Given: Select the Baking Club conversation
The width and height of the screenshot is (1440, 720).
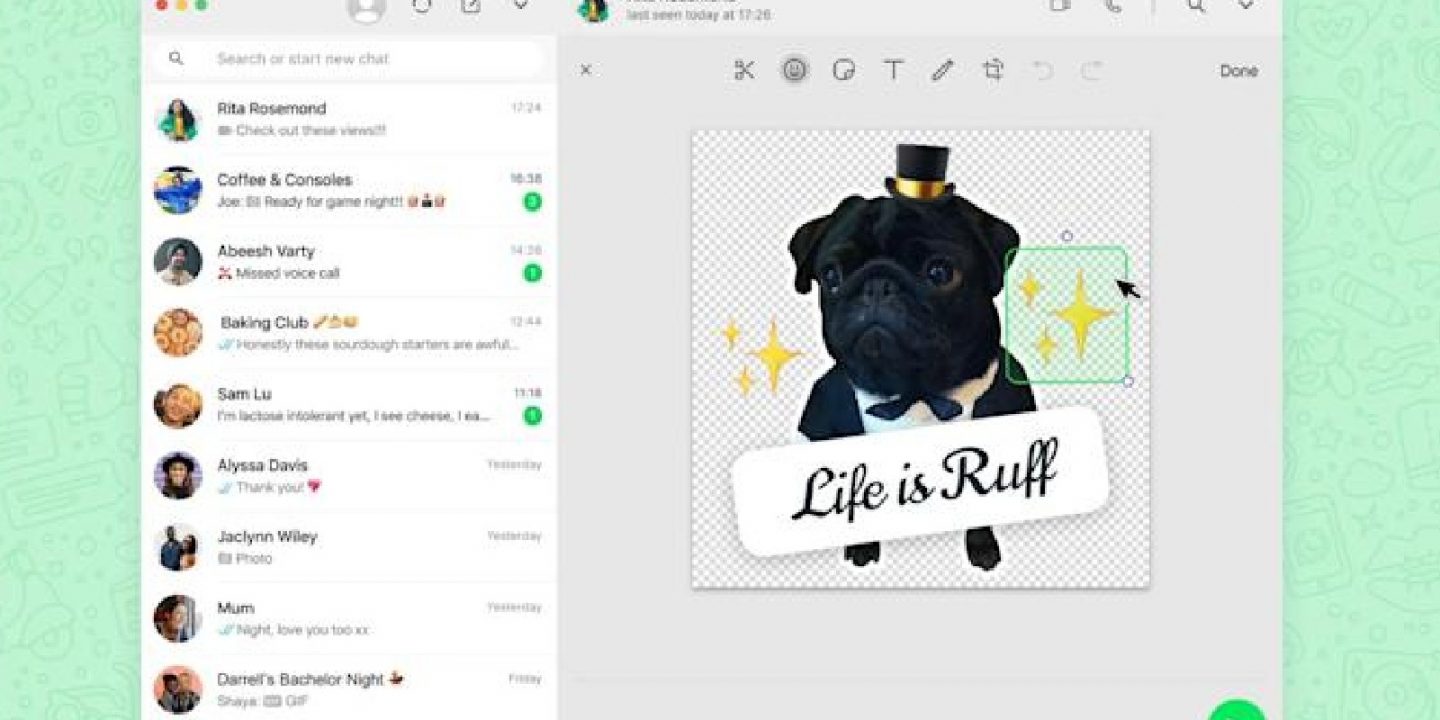Looking at the screenshot, I should click(x=350, y=333).
